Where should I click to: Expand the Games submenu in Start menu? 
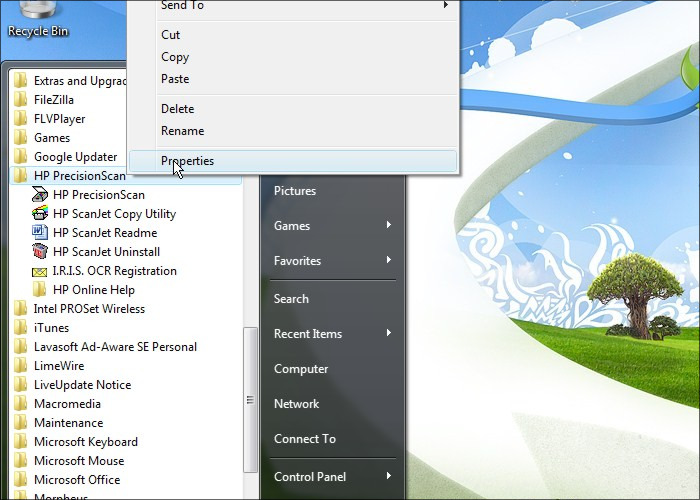(x=388, y=226)
